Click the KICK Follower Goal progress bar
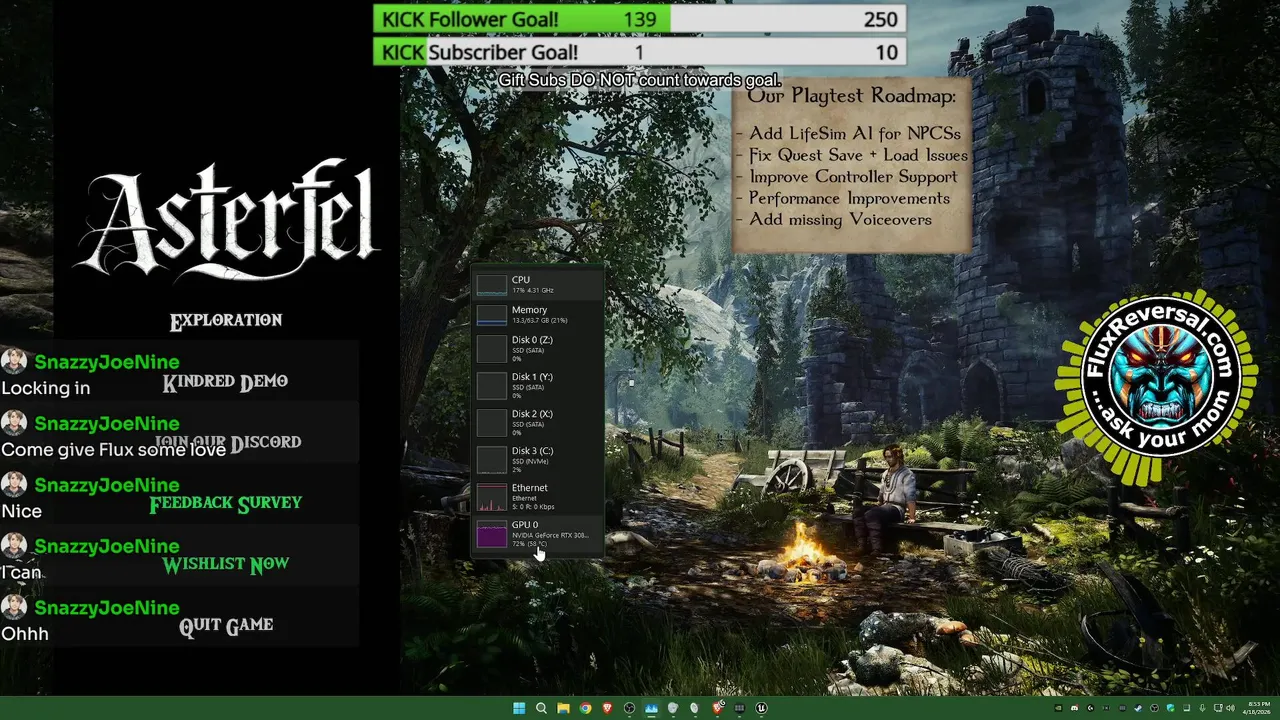 click(x=640, y=19)
